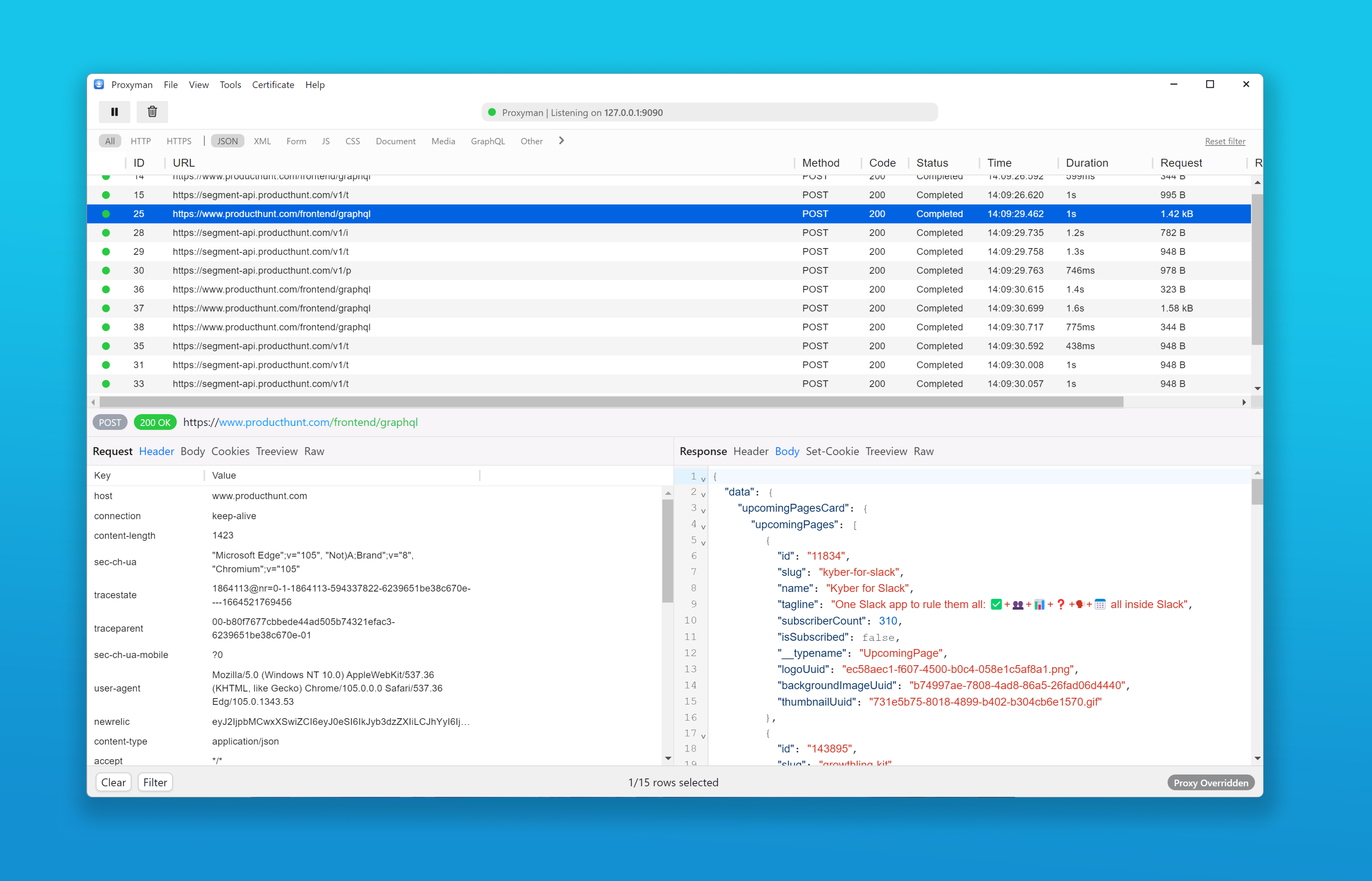Click the Clear button

pos(113,782)
